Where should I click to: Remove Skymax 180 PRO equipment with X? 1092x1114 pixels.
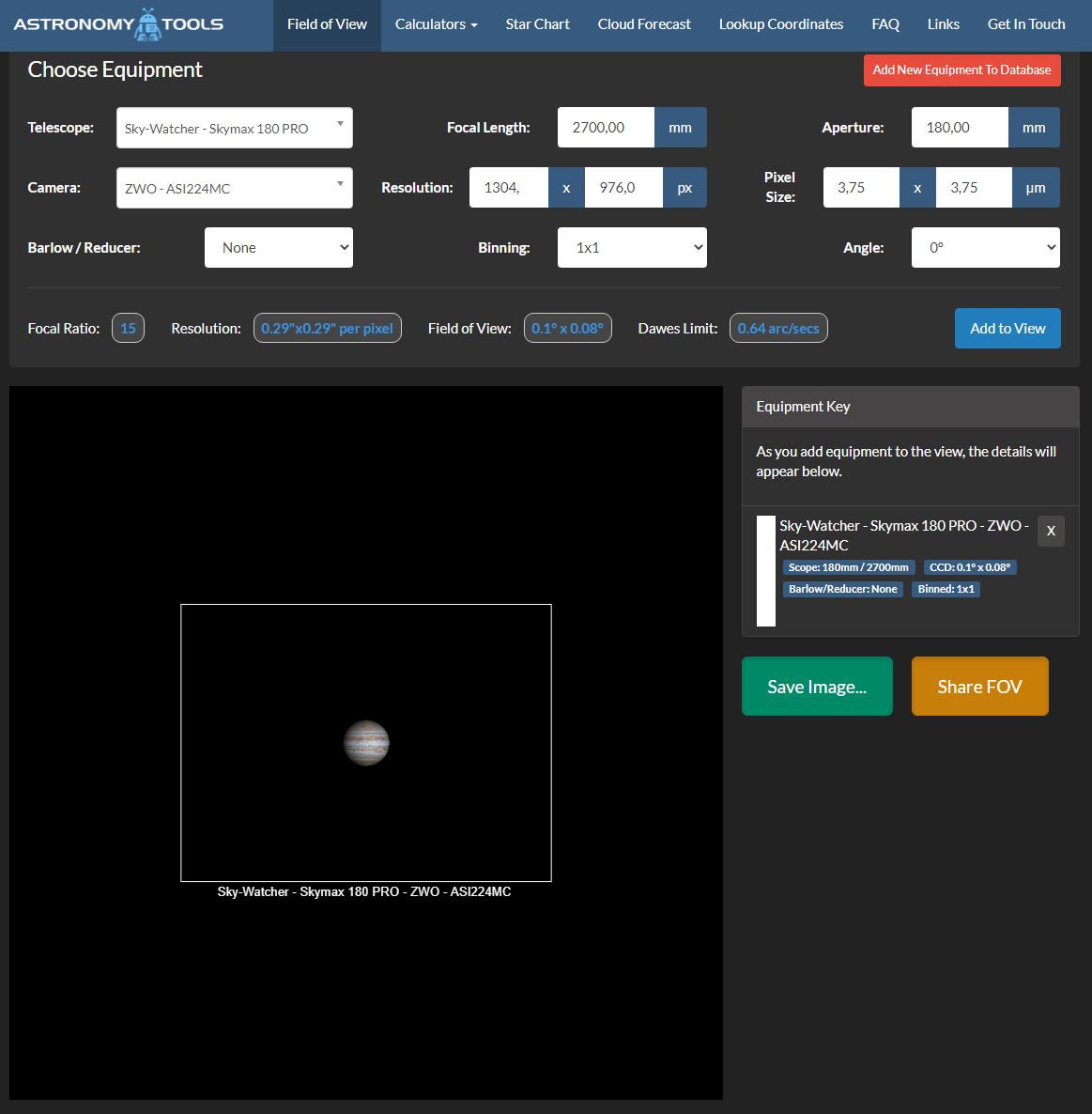1051,531
